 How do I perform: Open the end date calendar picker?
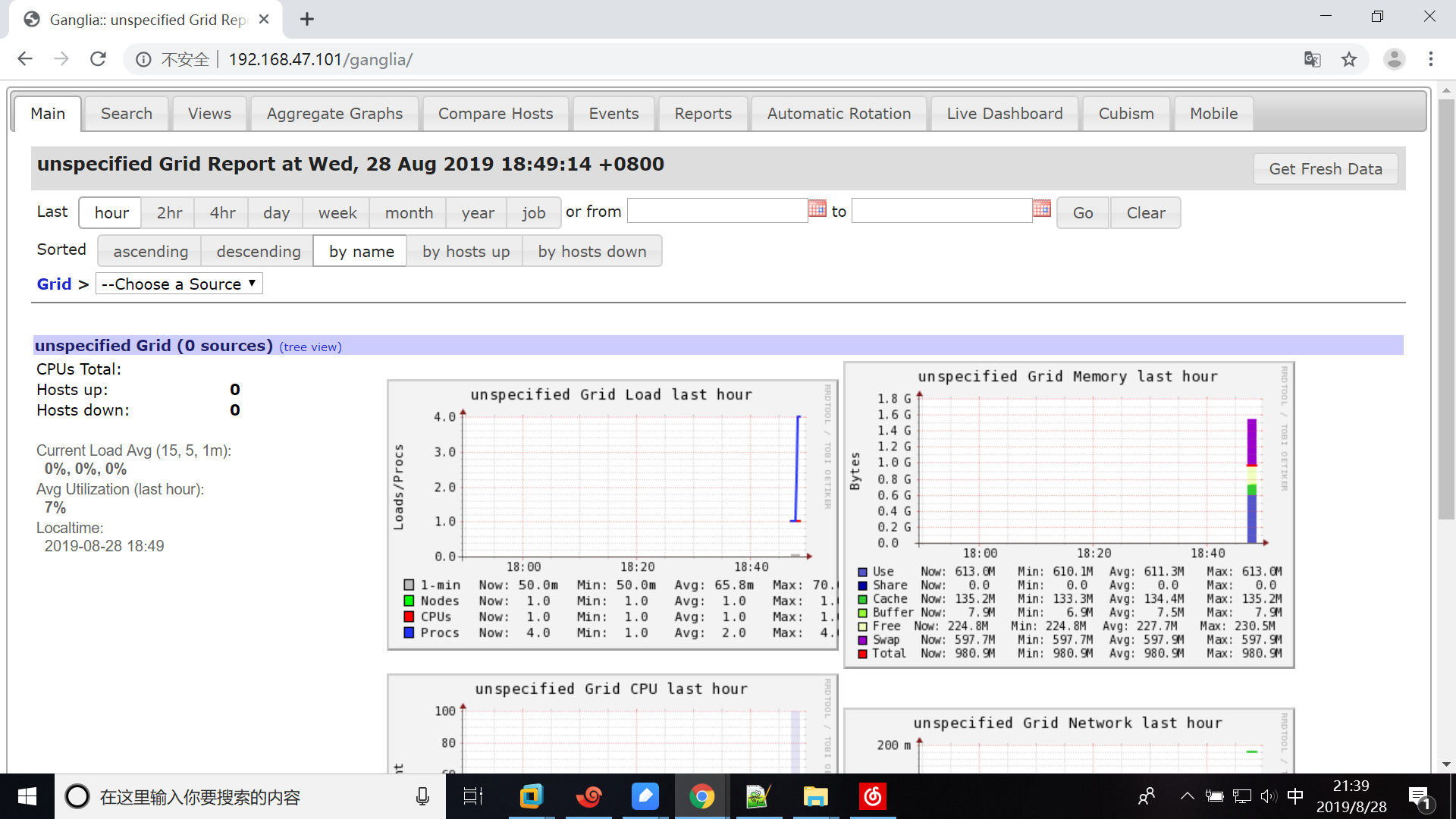pos(1041,209)
